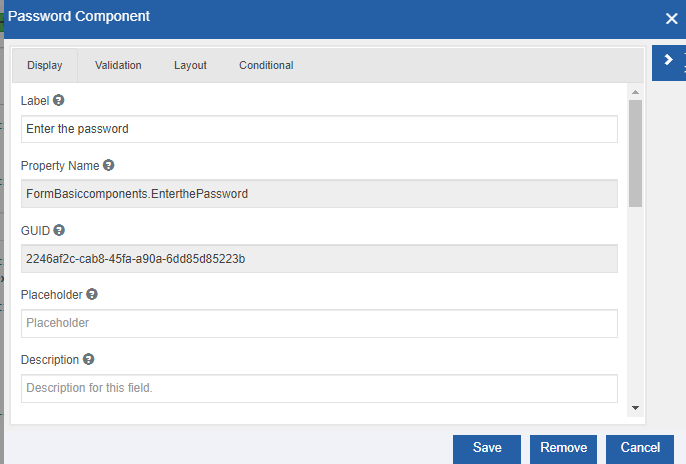This screenshot has width=686, height=464.
Task: Focus the Description input field
Action: click(319, 388)
